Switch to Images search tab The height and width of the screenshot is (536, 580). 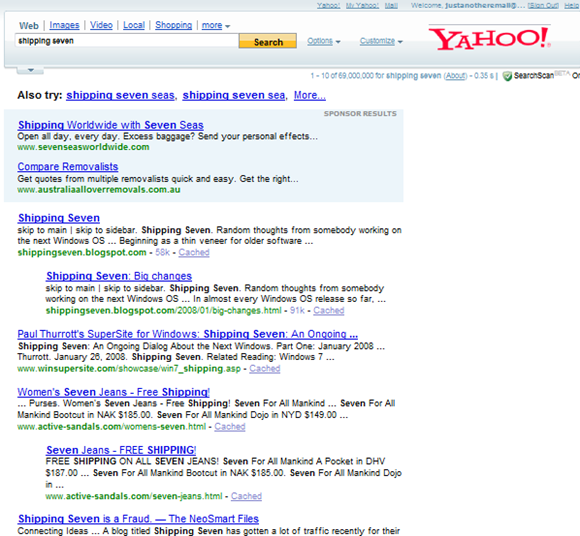(64, 25)
